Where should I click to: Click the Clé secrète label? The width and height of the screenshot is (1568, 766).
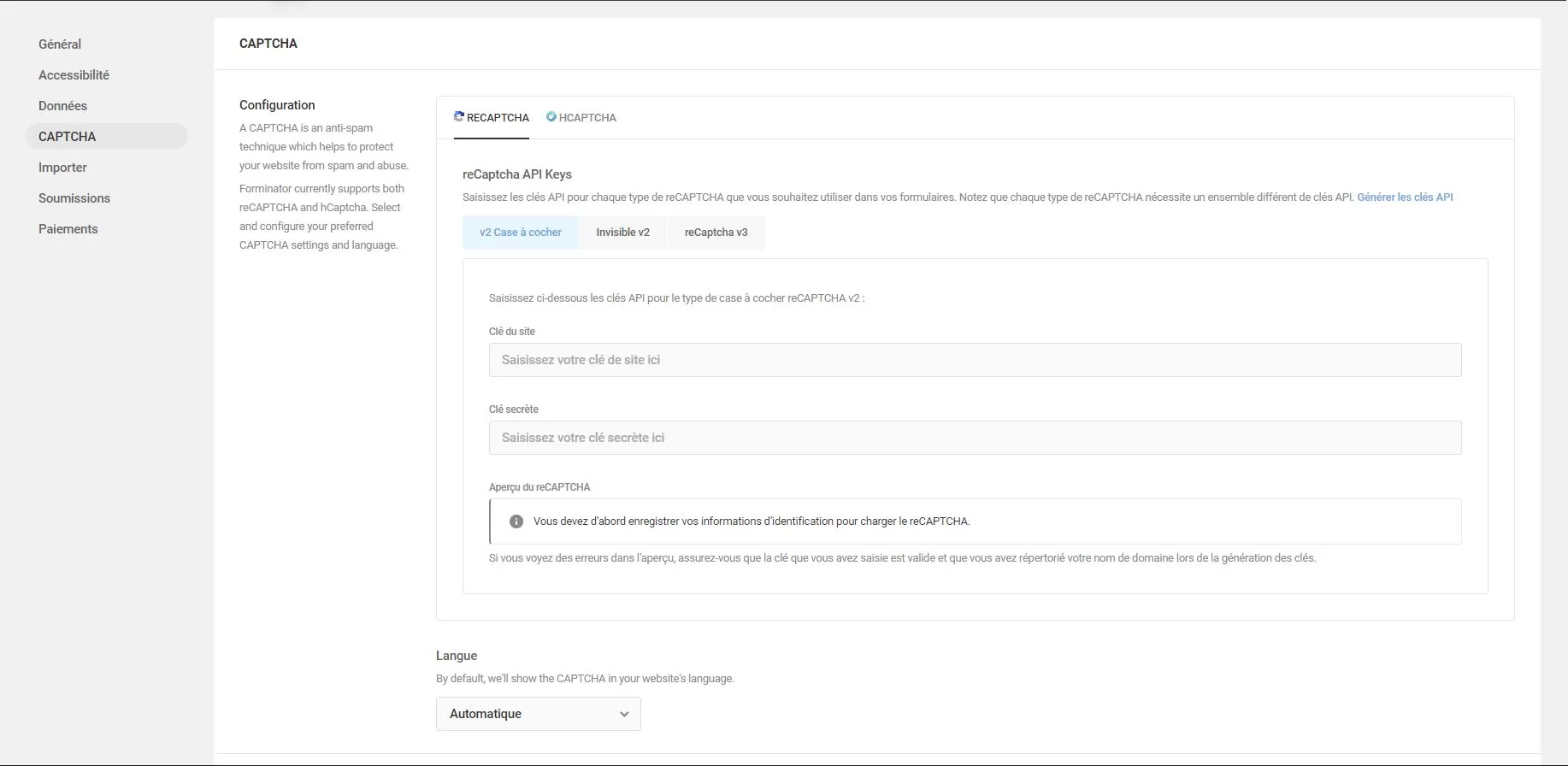pos(514,410)
